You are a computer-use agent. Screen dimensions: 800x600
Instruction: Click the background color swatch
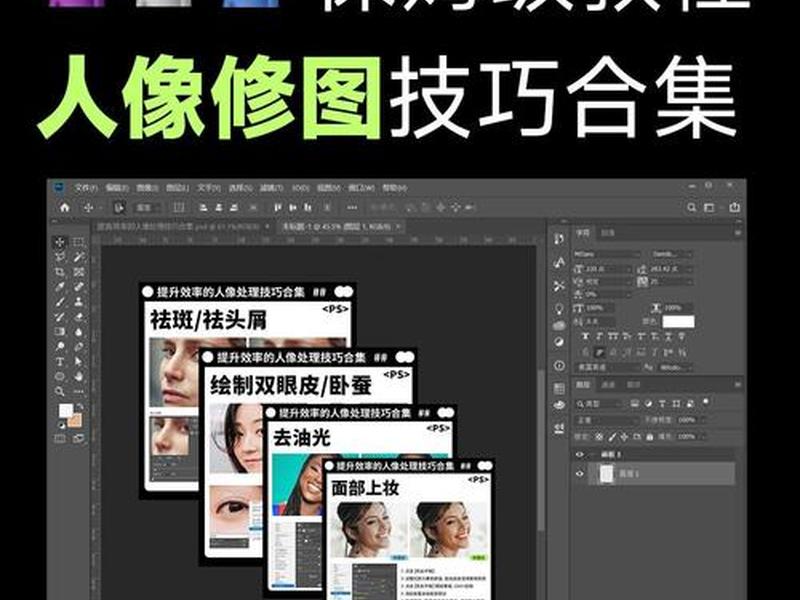pos(74,420)
